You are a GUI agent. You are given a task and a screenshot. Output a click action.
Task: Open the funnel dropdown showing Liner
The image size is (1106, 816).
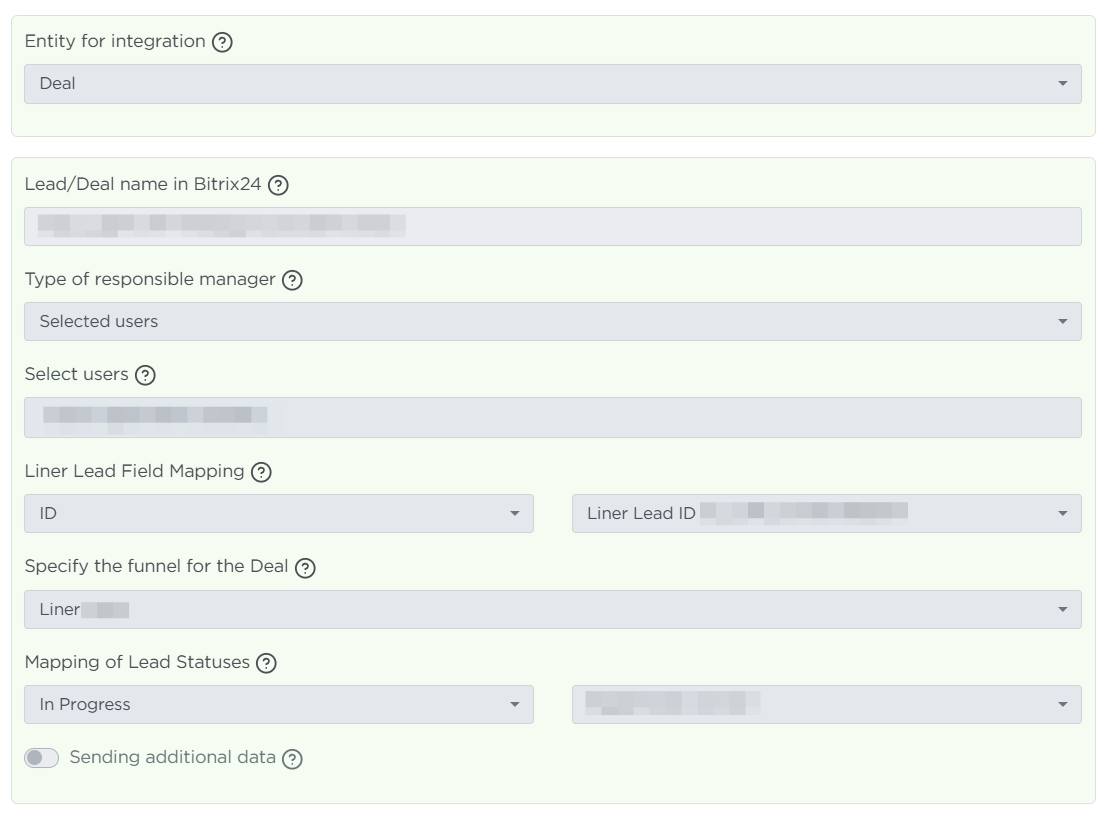[x=552, y=609]
